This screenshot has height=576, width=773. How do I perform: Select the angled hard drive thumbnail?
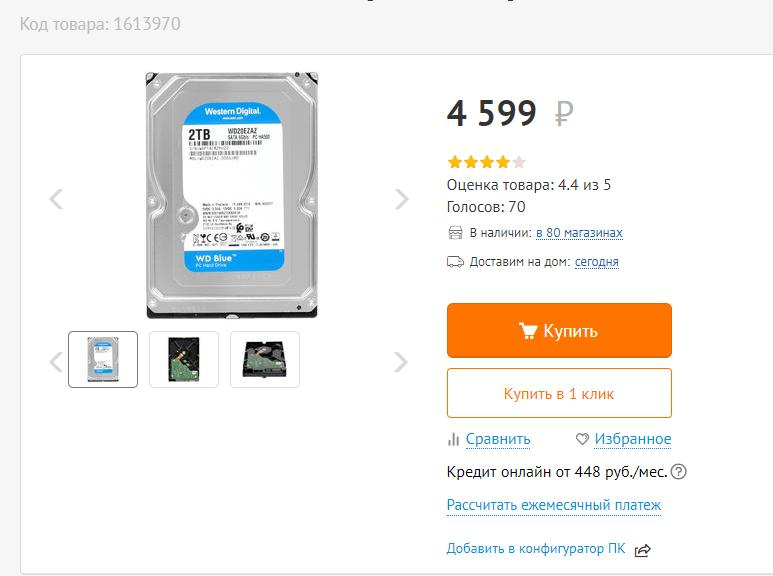point(265,360)
